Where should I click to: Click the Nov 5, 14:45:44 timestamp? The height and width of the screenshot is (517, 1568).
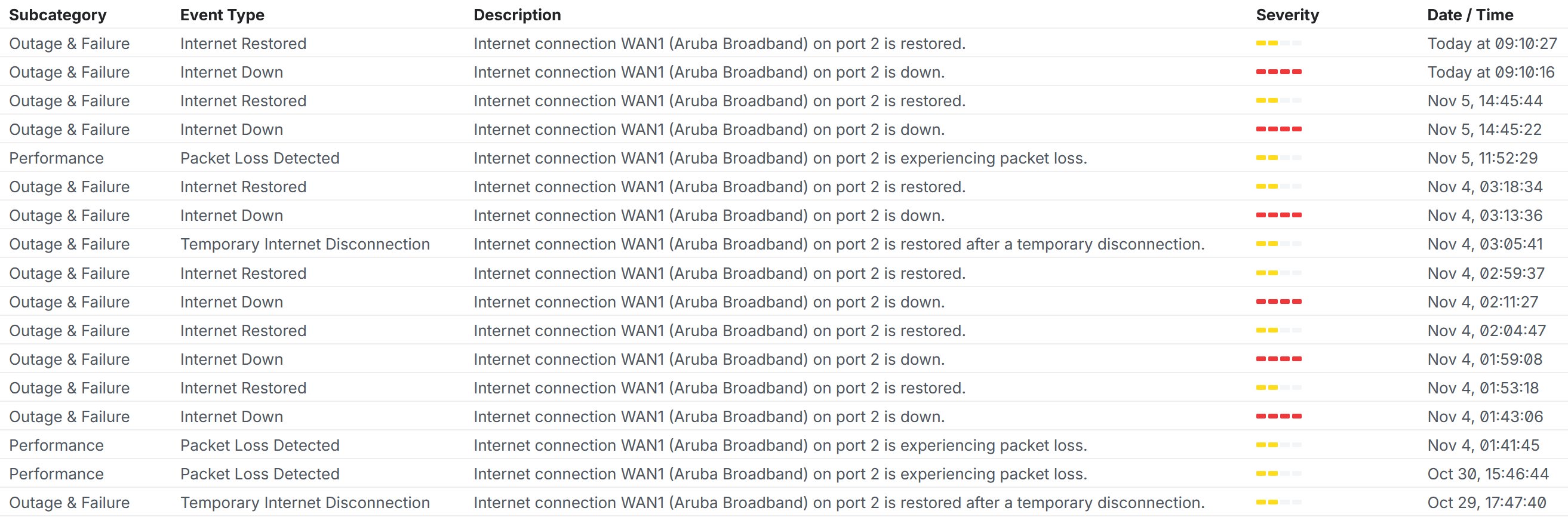(x=1484, y=101)
